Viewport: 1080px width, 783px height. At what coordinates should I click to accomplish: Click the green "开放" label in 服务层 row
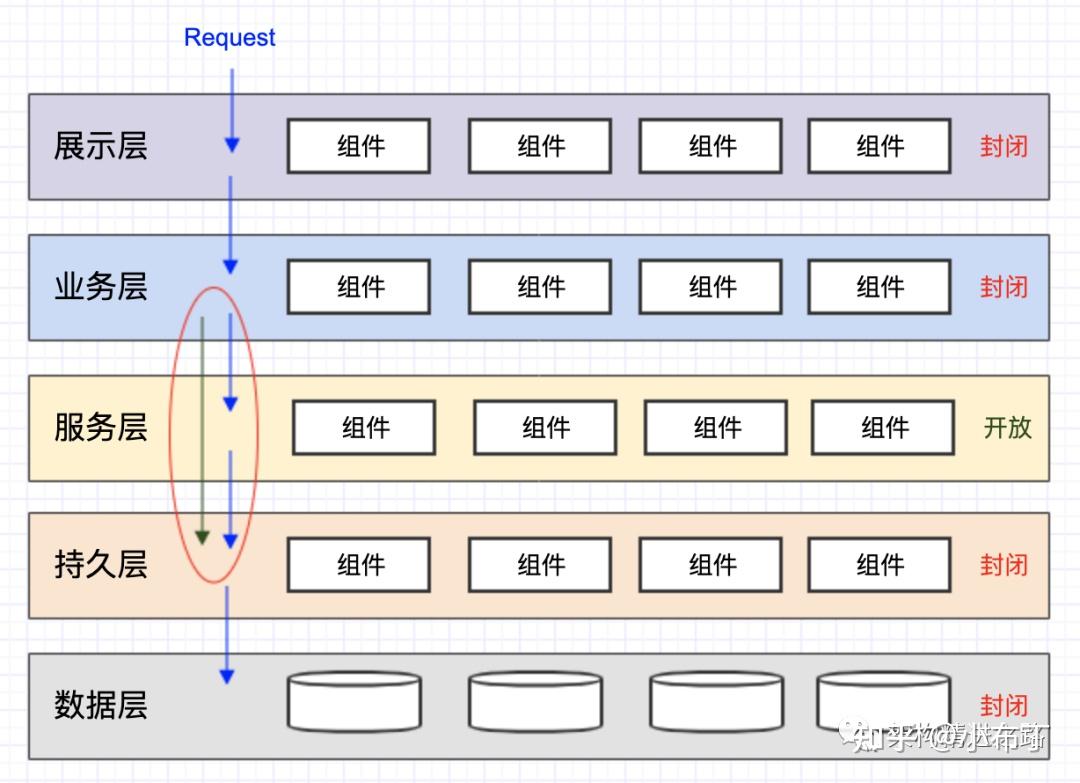coord(1007,428)
